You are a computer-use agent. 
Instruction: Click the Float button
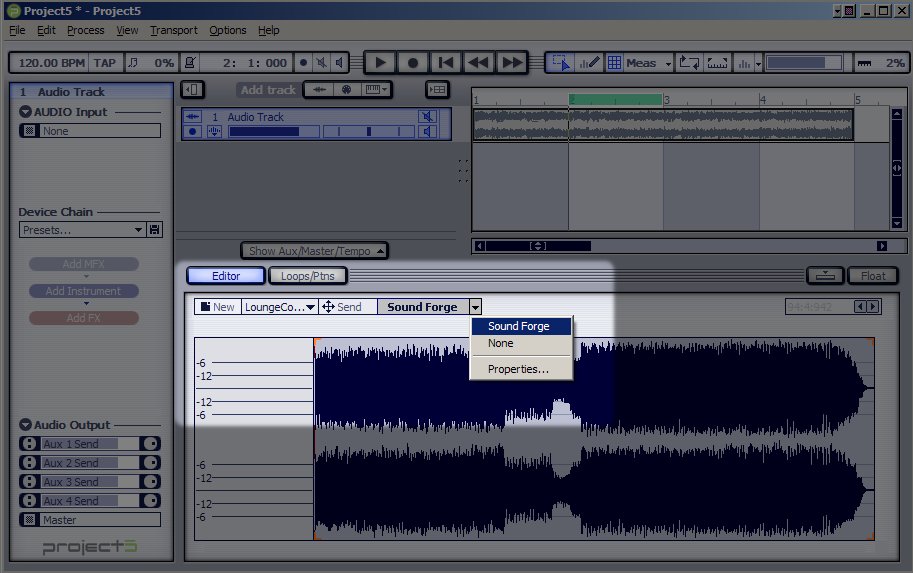(x=873, y=276)
